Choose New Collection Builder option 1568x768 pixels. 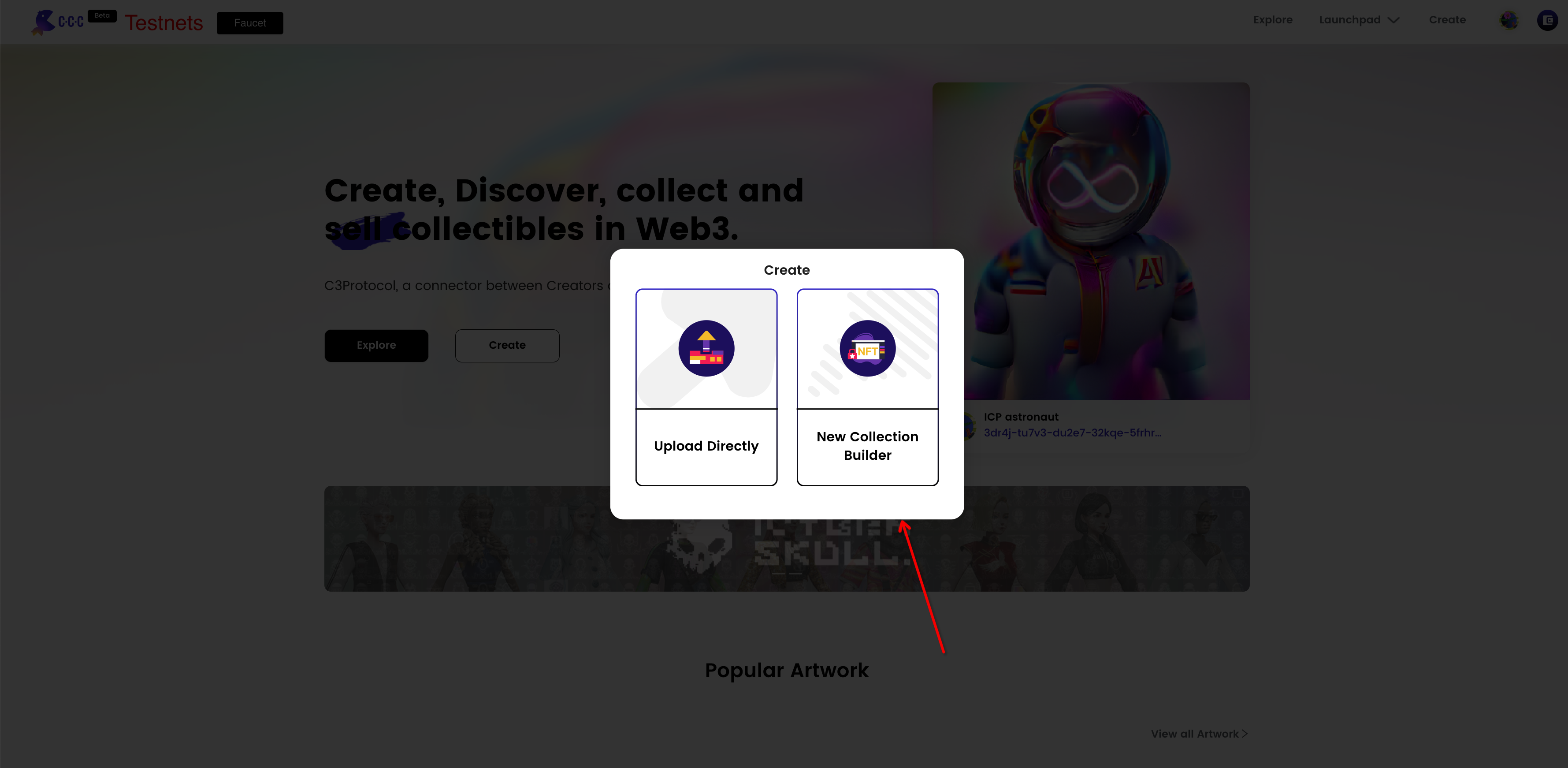click(867, 447)
